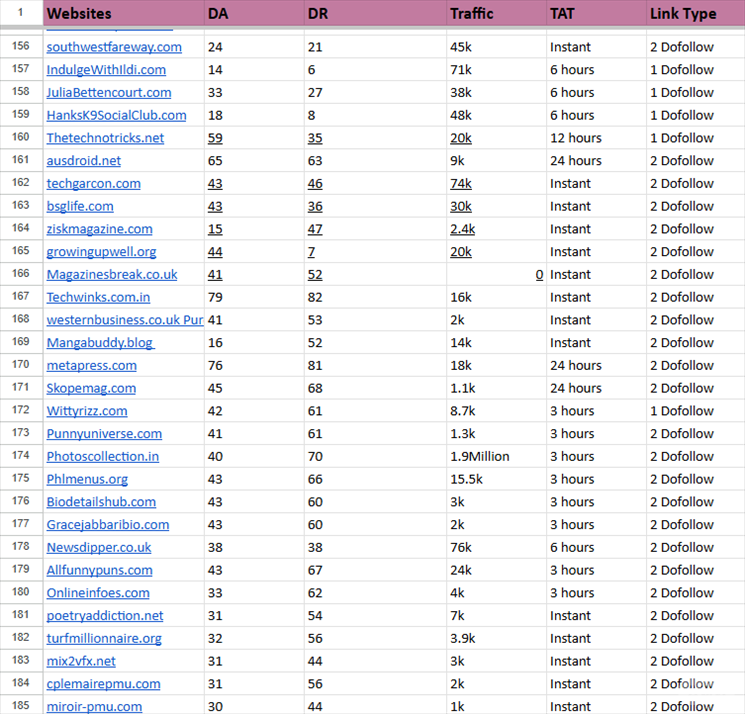Open the turfmillionnaire.org link
The height and width of the screenshot is (714, 745).
point(104,639)
